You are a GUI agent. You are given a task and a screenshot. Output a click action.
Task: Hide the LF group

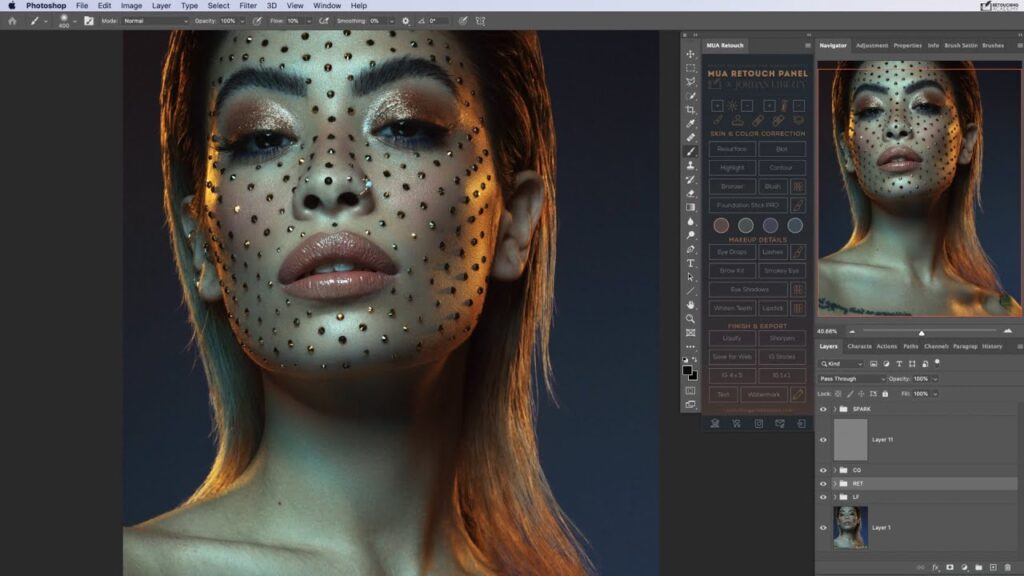823,497
